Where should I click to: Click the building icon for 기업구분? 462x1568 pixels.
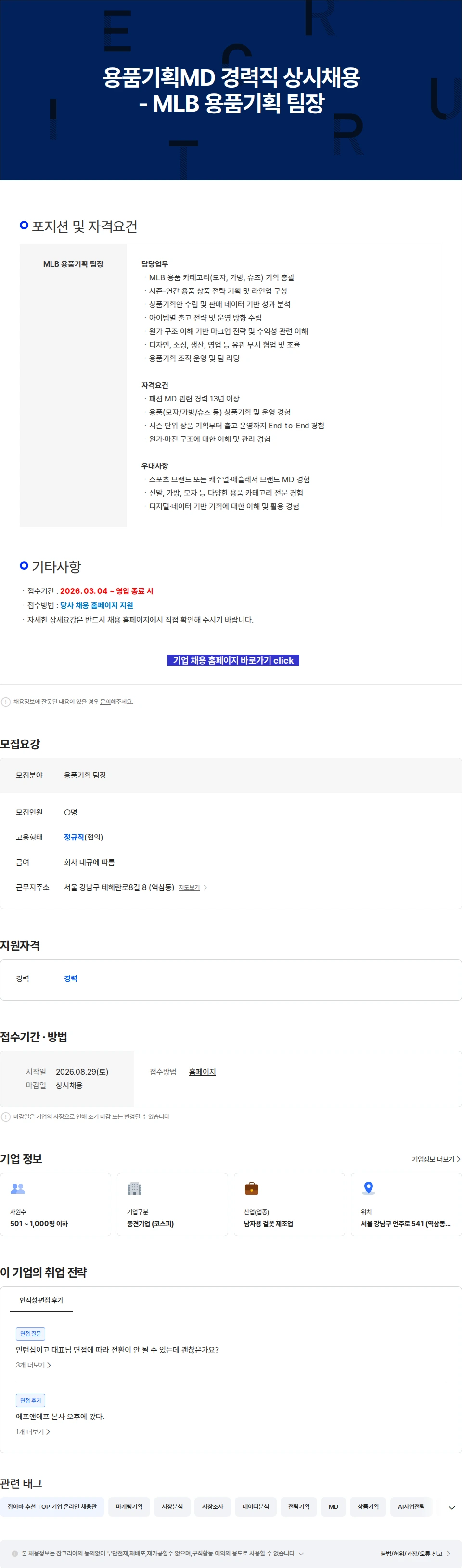(x=135, y=1188)
